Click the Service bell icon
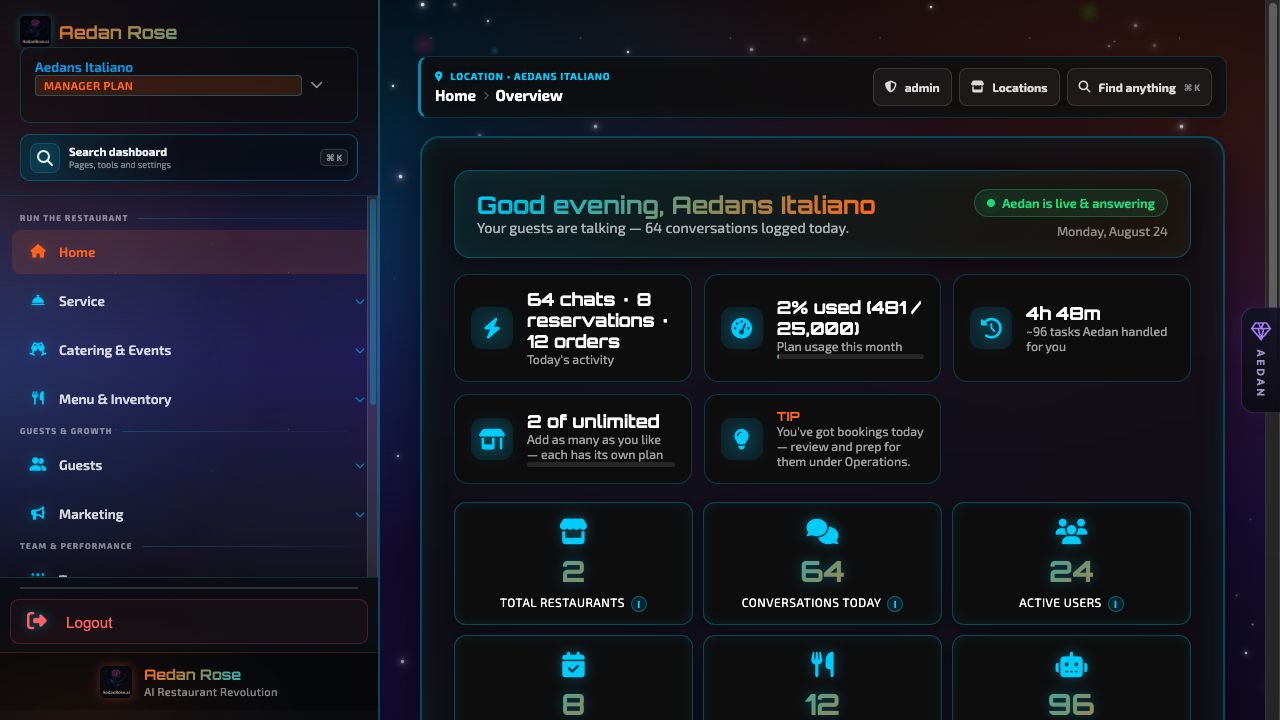This screenshot has height=720, width=1280. point(38,301)
